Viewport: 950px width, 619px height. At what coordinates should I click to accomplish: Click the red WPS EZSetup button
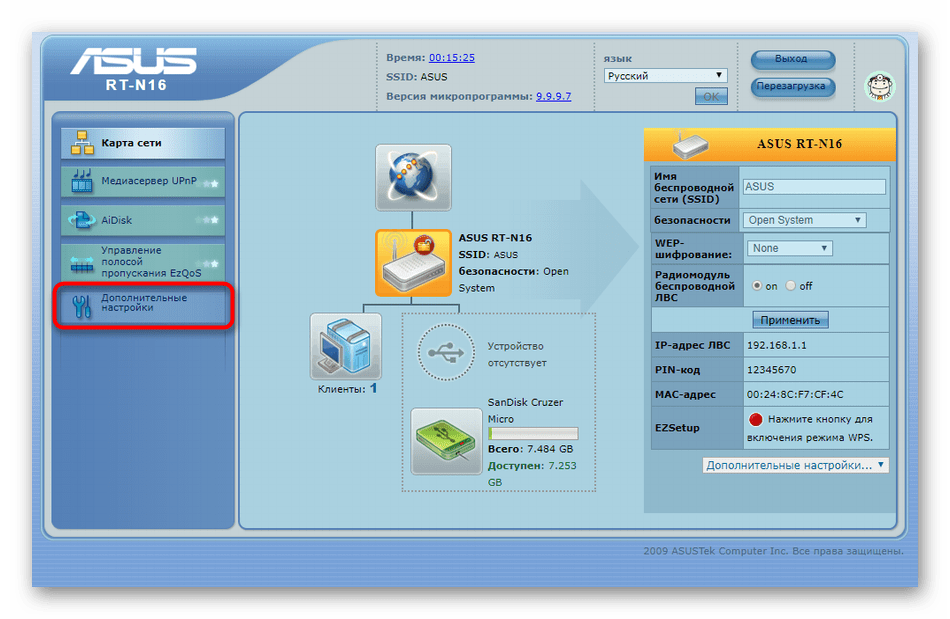point(755,419)
